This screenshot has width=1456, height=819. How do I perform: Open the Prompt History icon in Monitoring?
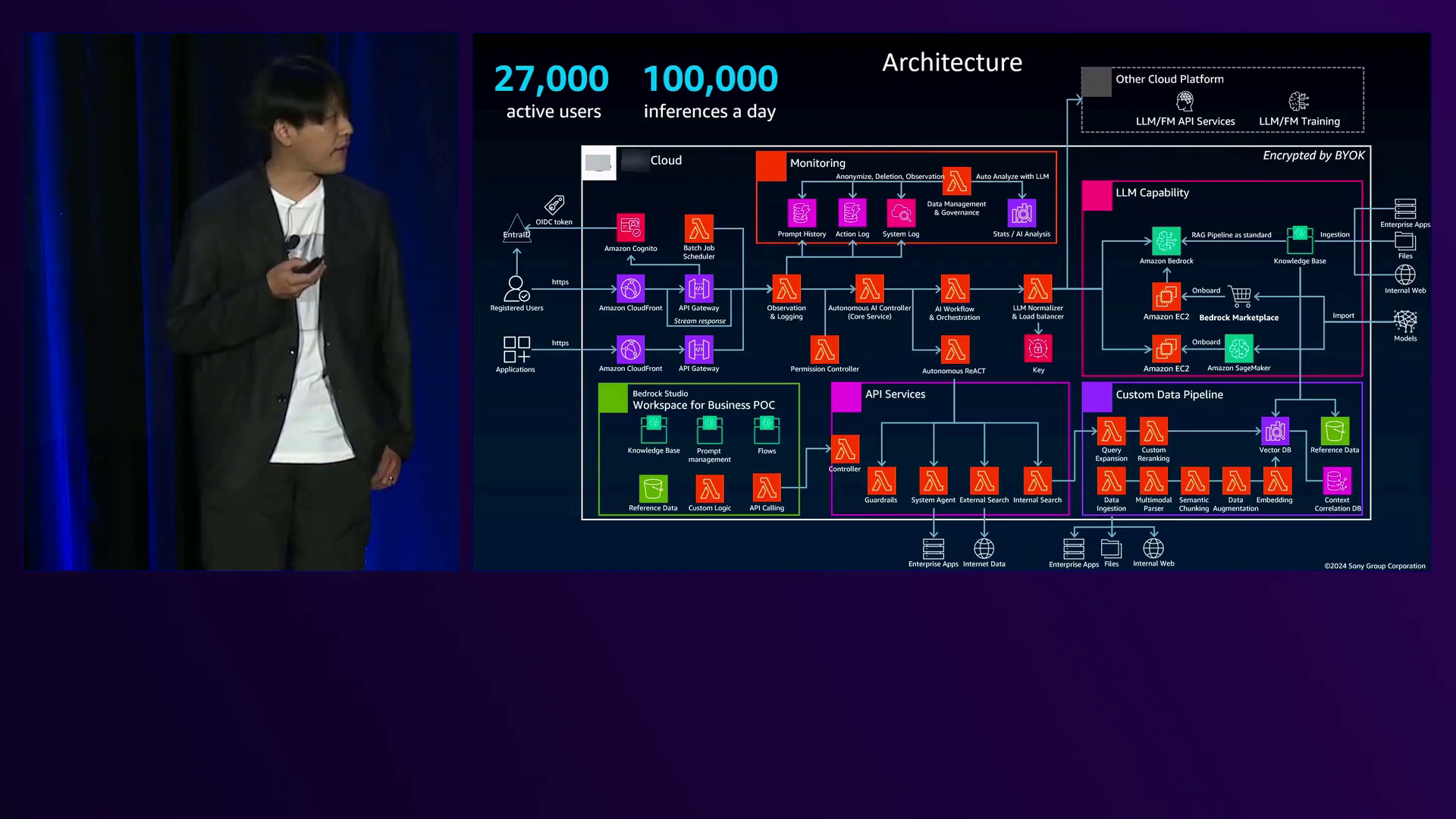click(x=802, y=213)
